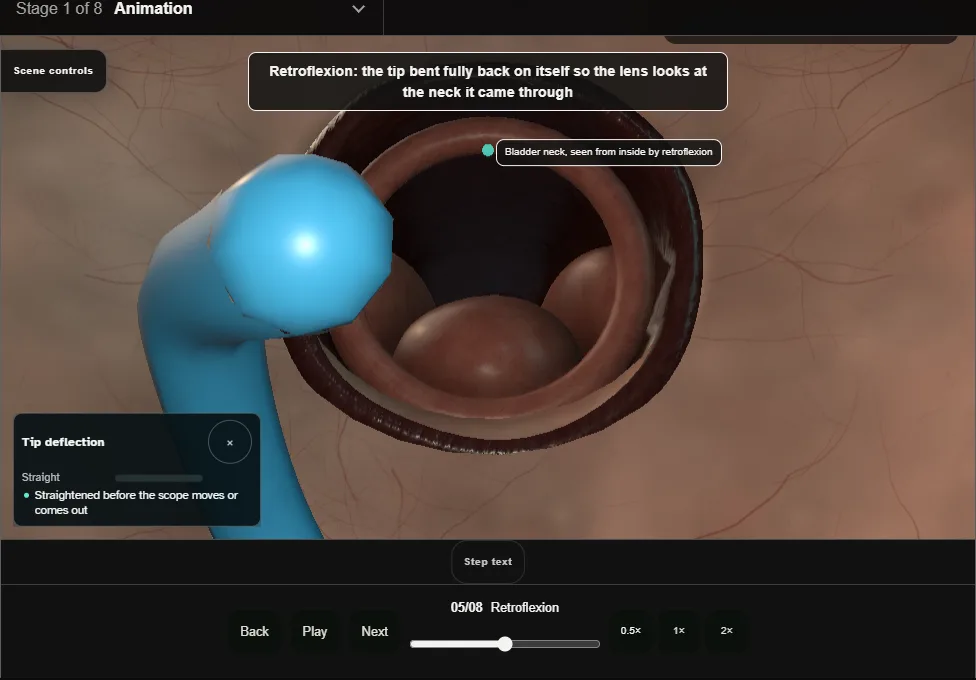
Task: Play the animation
Action: (x=315, y=631)
